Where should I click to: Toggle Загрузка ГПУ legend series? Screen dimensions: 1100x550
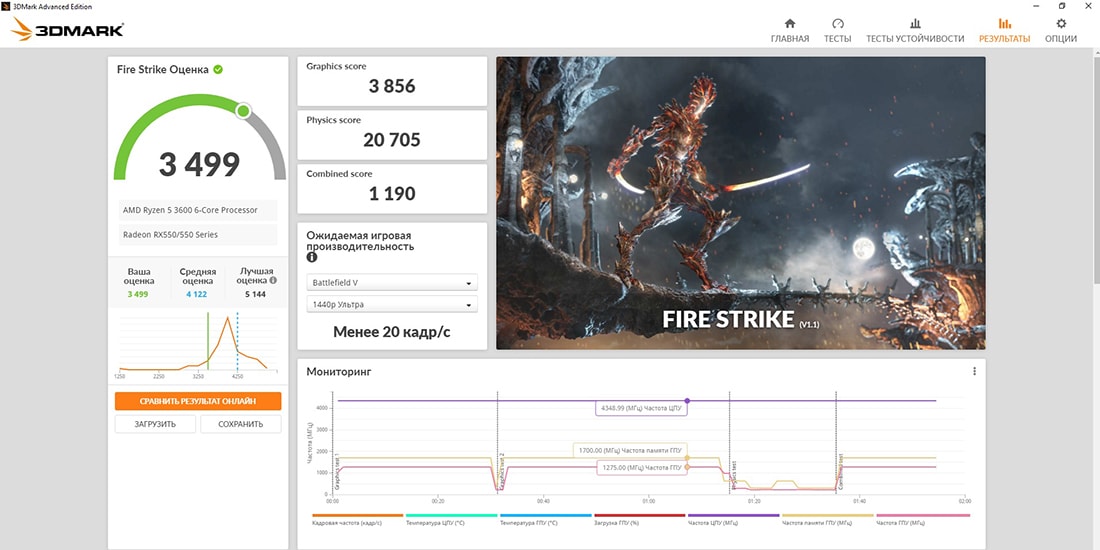tap(639, 520)
